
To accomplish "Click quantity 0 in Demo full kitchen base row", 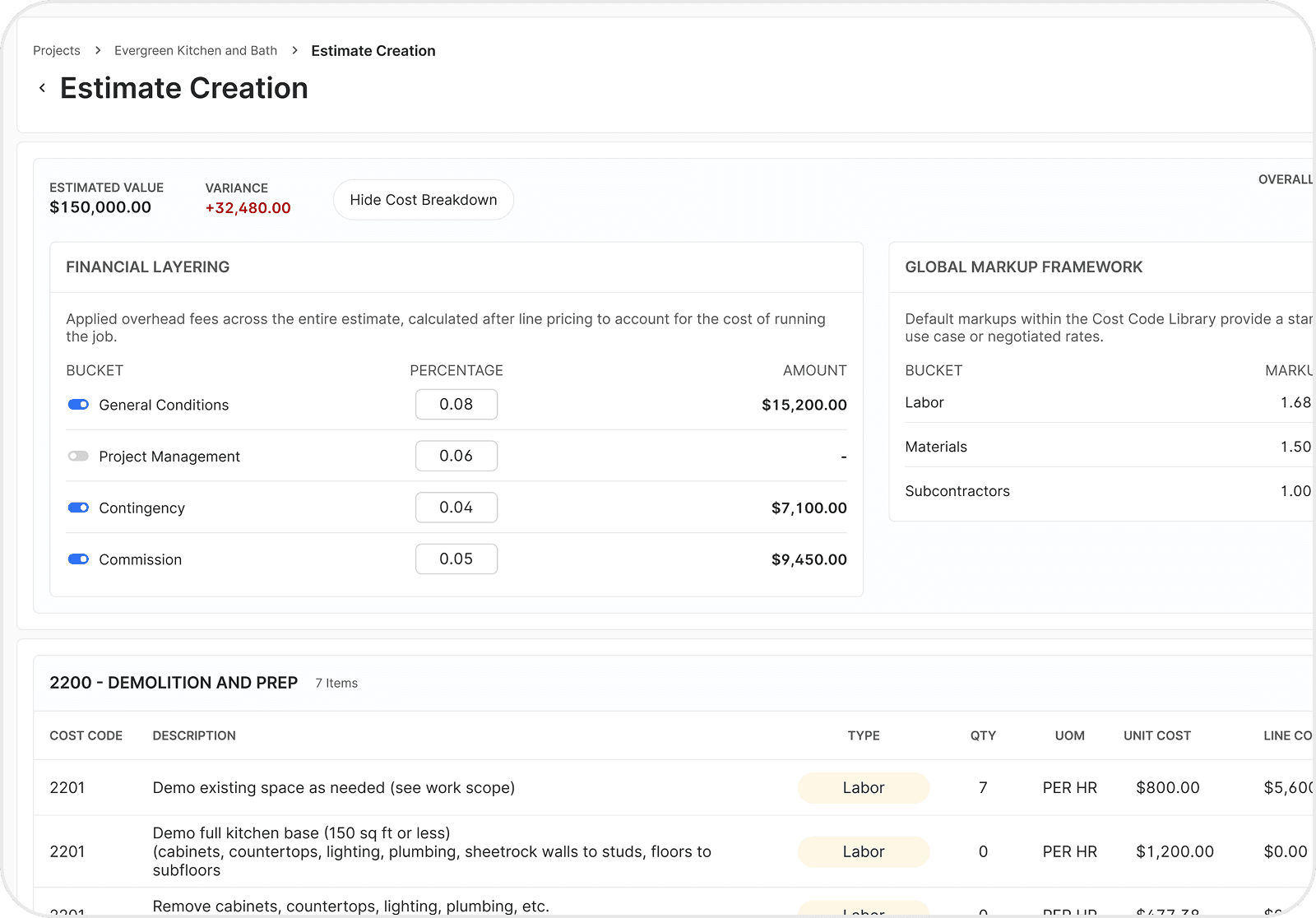I will [983, 852].
